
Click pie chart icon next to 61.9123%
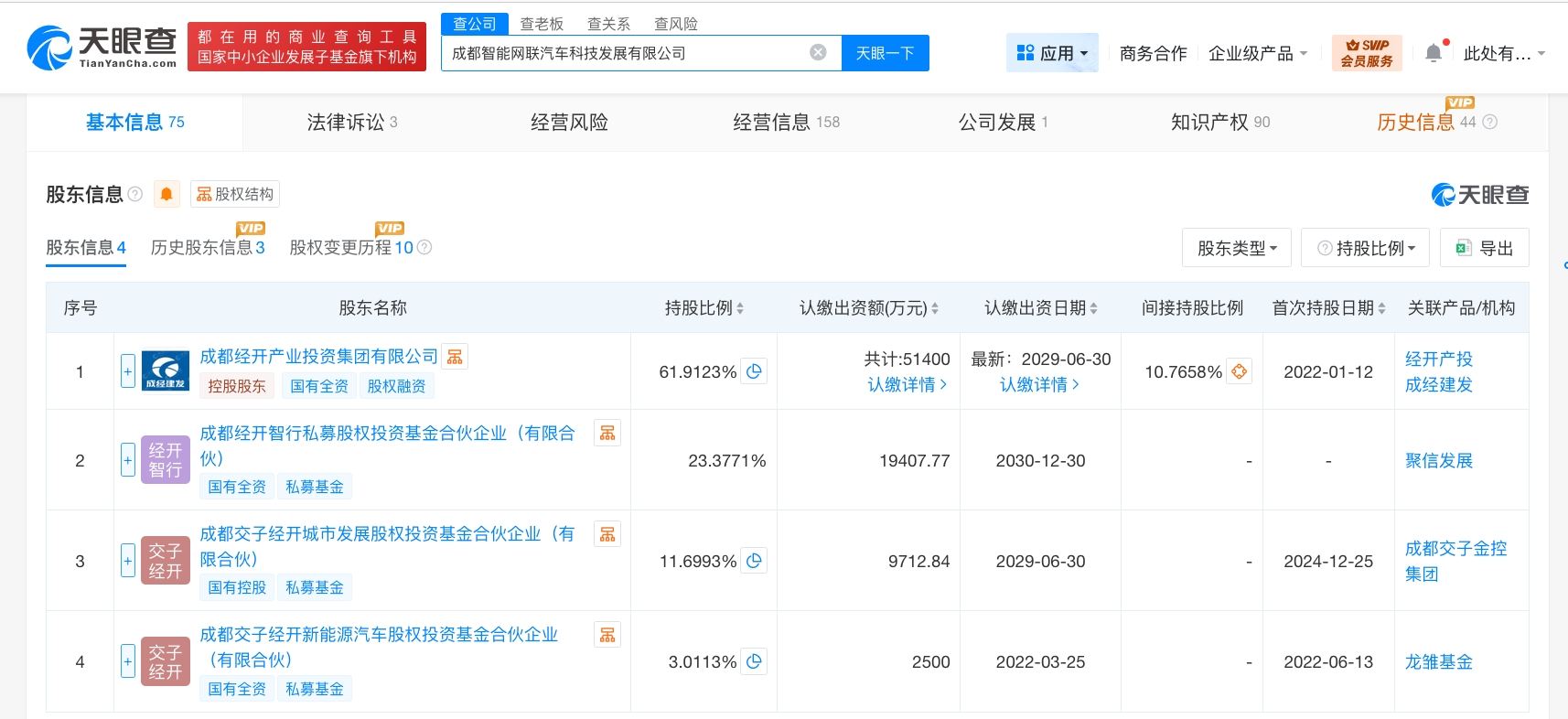[x=754, y=371]
